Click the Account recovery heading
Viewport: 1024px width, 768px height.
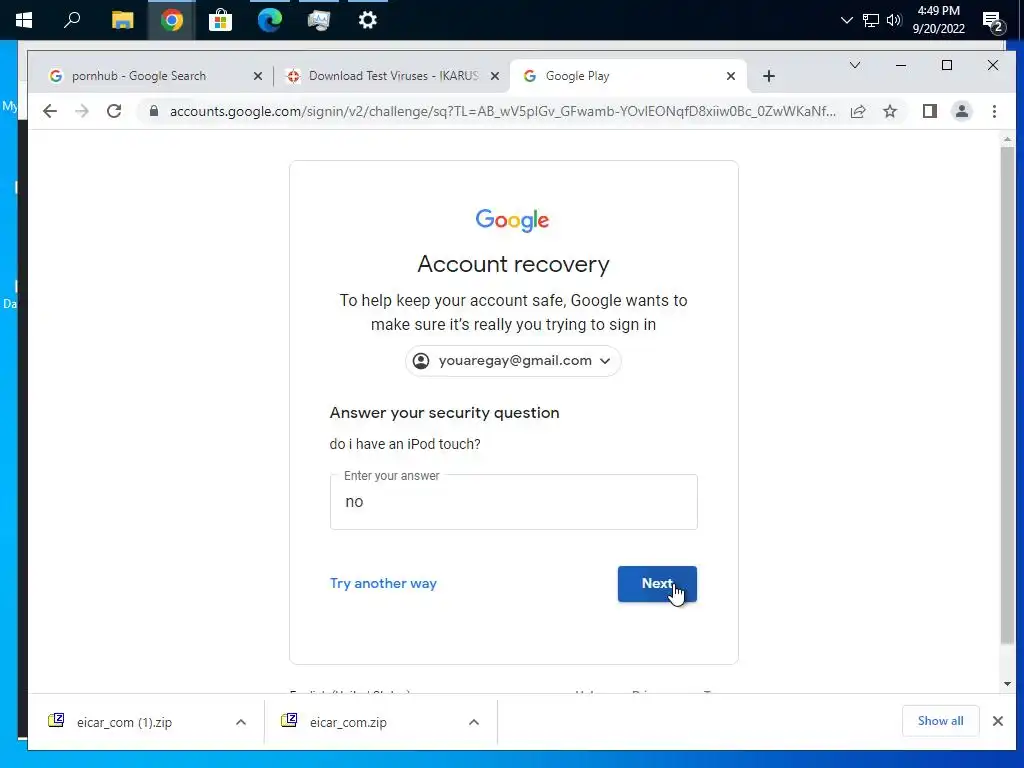point(513,264)
